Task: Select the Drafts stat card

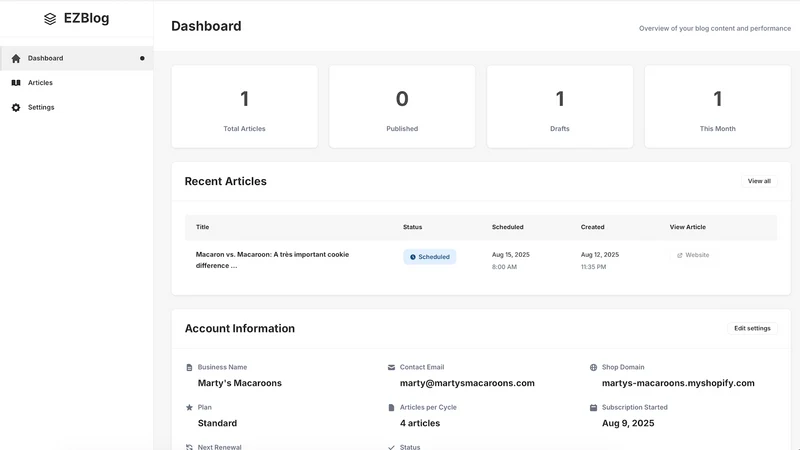Action: [560, 107]
